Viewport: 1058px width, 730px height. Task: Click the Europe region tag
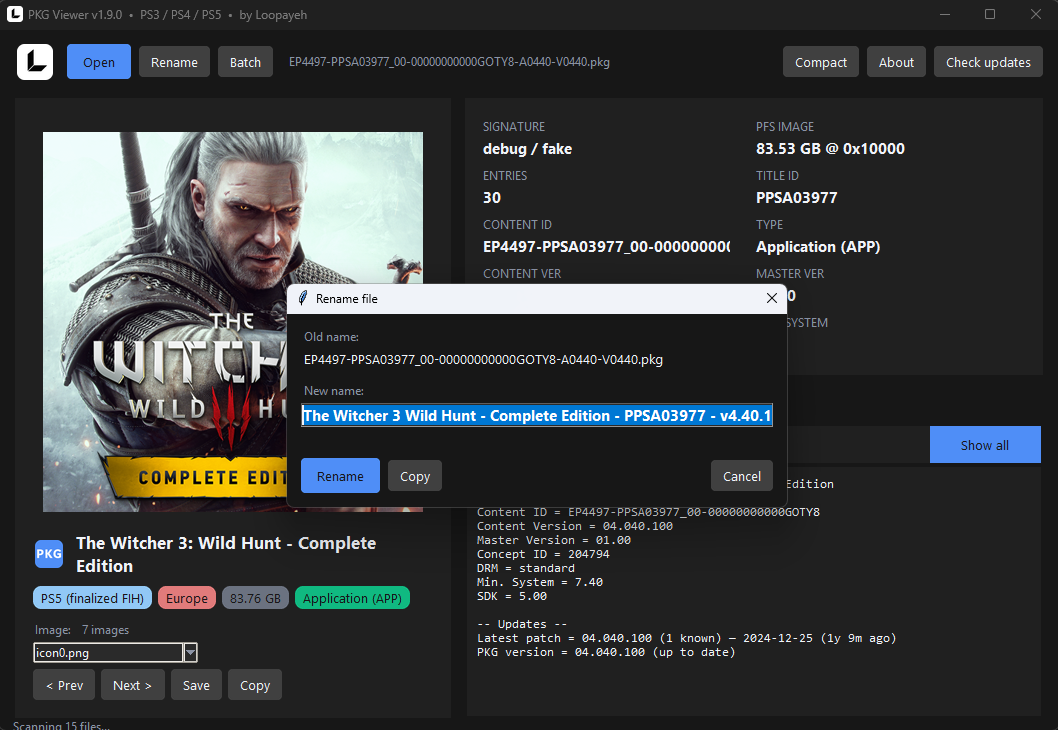187,598
